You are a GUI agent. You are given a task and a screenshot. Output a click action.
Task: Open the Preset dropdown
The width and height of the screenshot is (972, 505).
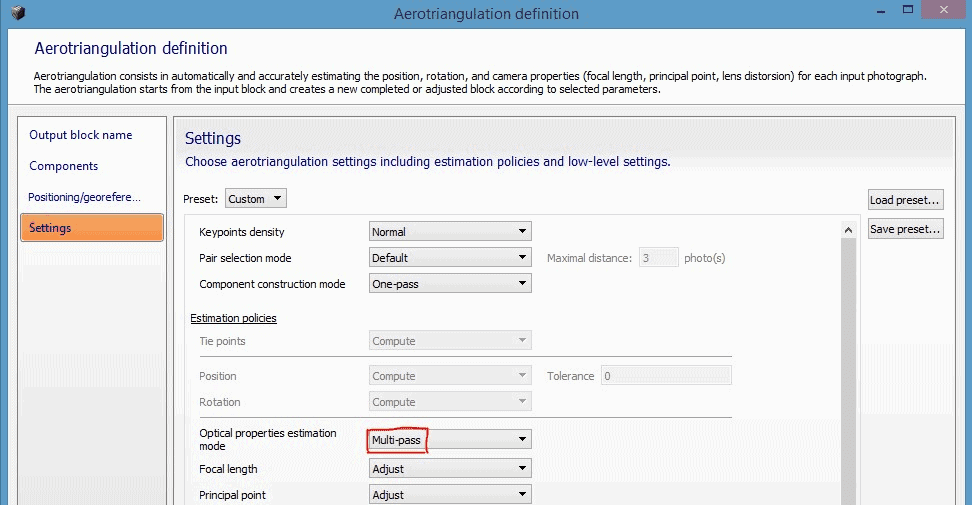[x=255, y=199]
